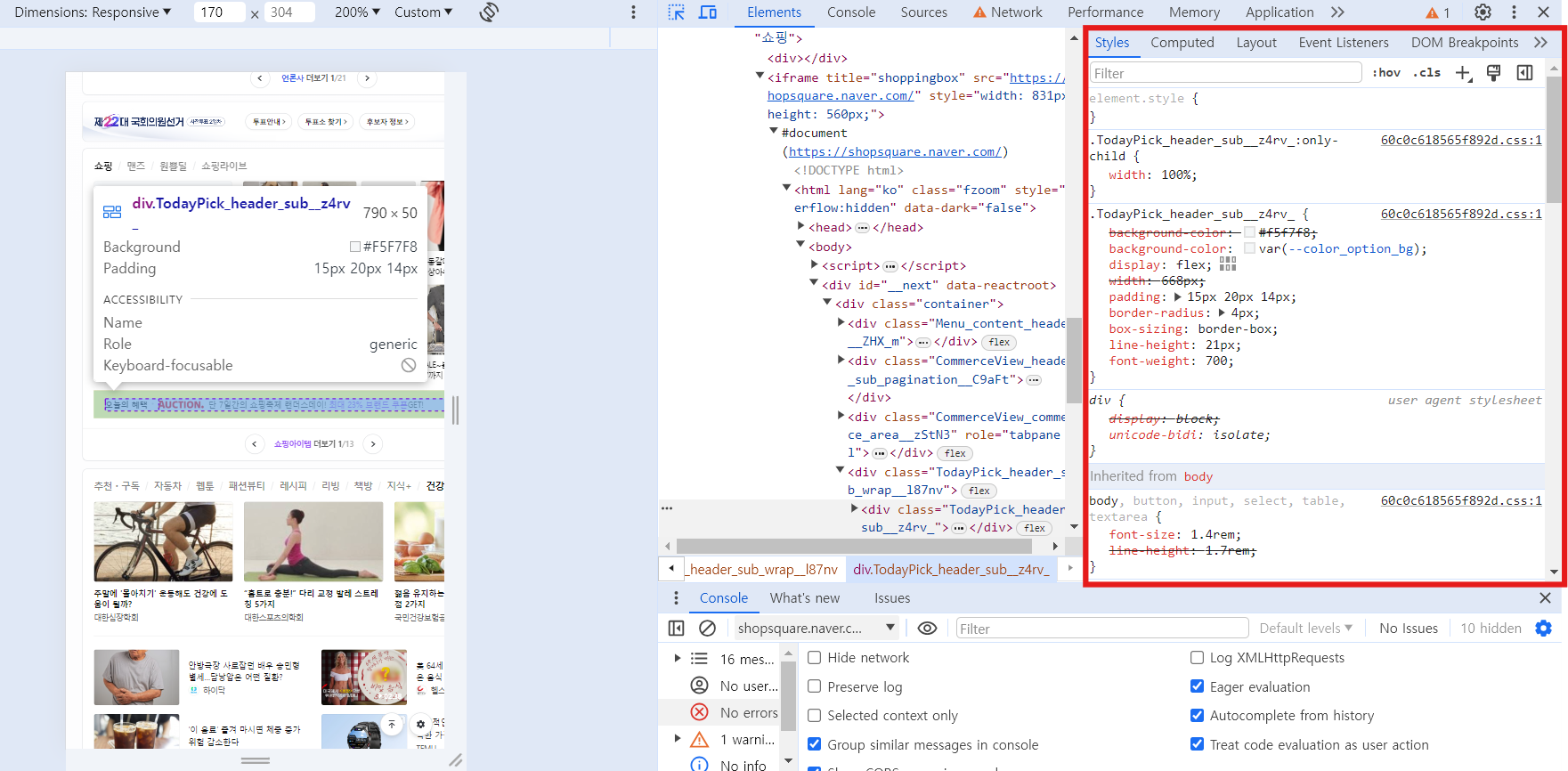This screenshot has height=771, width=1568.
Task: Enable Log XMLHttpRequests checkbox
Action: point(1198,658)
